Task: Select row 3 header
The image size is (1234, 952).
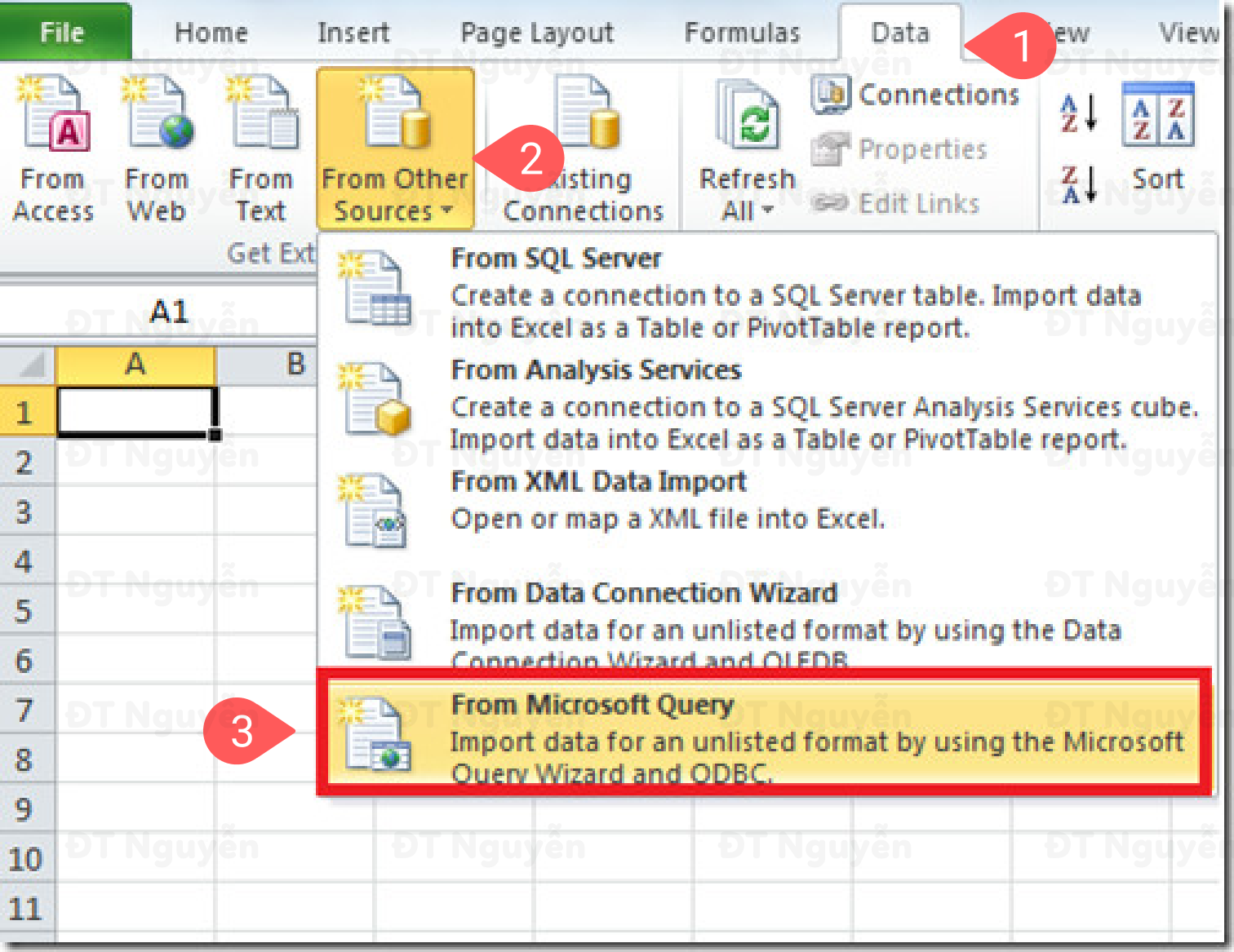Action: coord(26,511)
